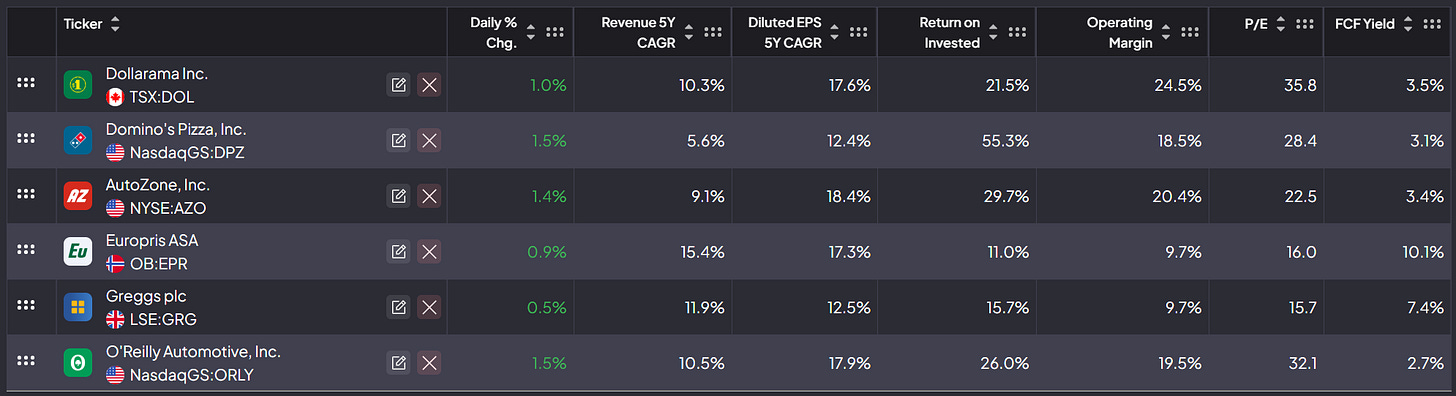The width and height of the screenshot is (1456, 396).
Task: Open the Domino's Pizza logo icon
Action: point(78,141)
